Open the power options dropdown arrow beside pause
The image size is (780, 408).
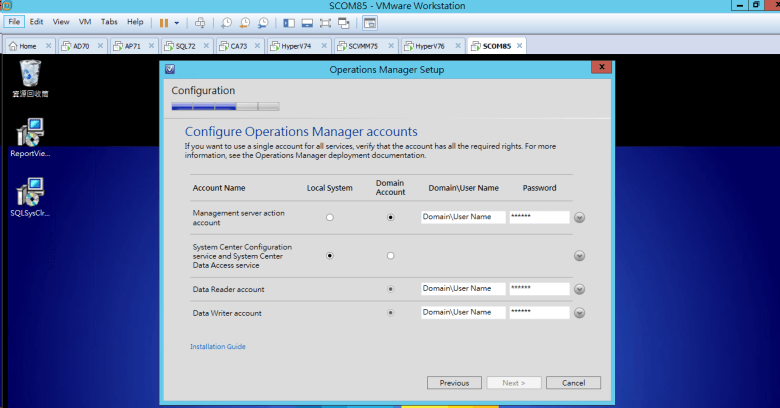[177, 22]
